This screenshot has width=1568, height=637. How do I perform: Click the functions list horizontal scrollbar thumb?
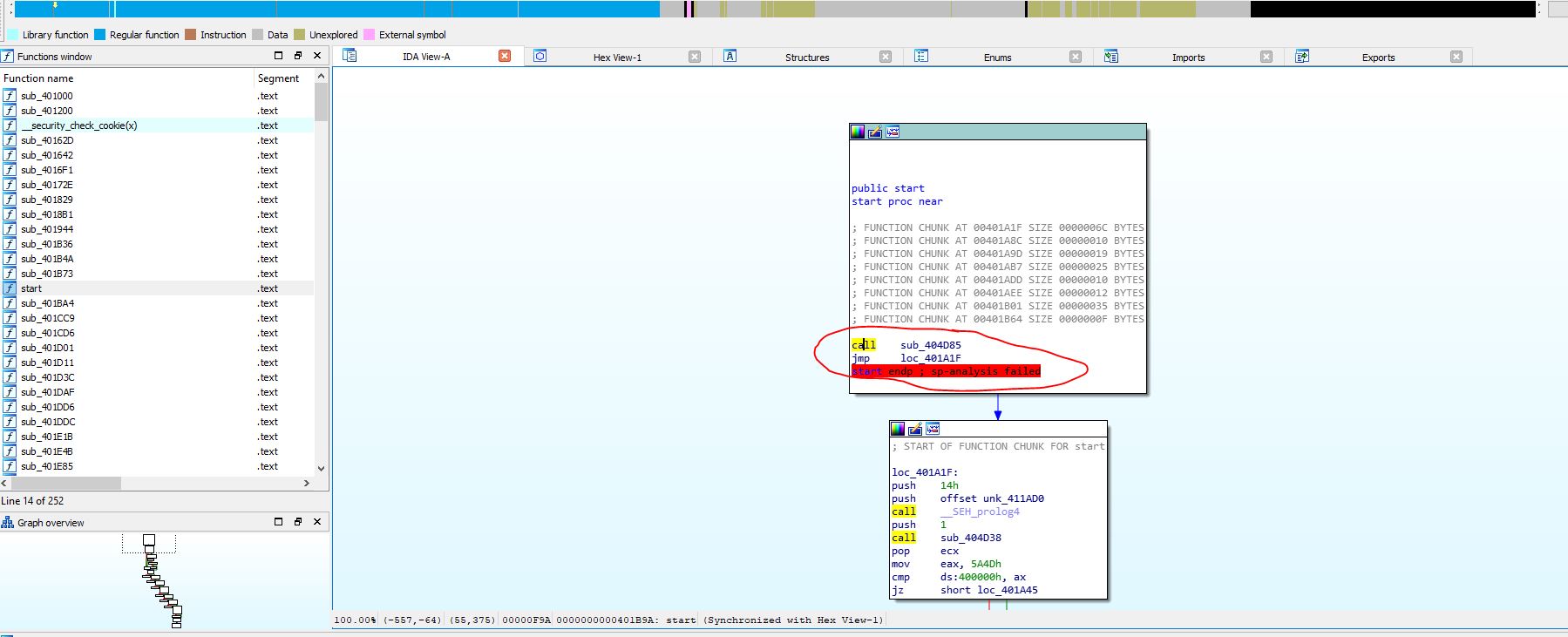(x=65, y=483)
